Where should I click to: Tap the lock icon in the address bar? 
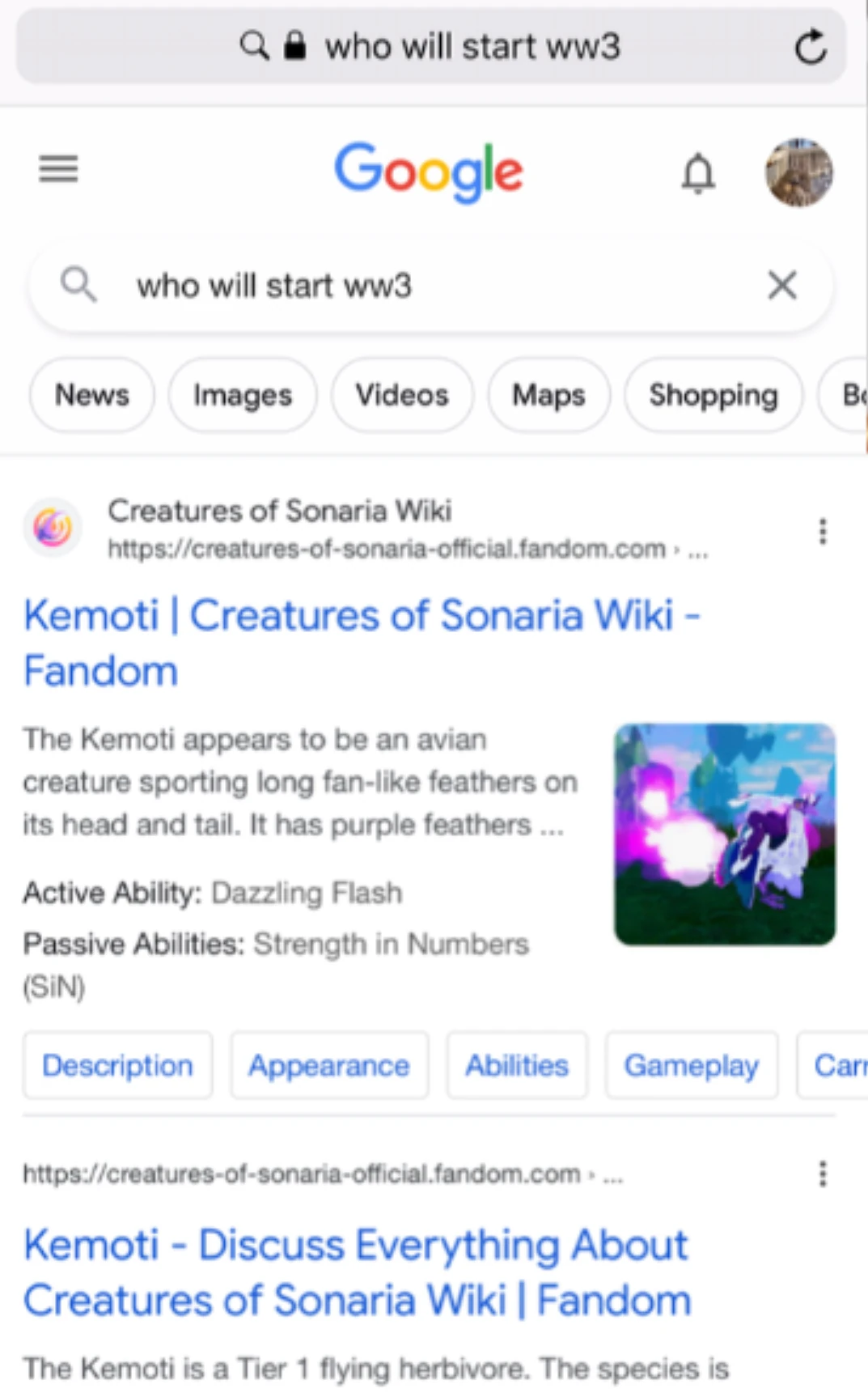click(295, 46)
